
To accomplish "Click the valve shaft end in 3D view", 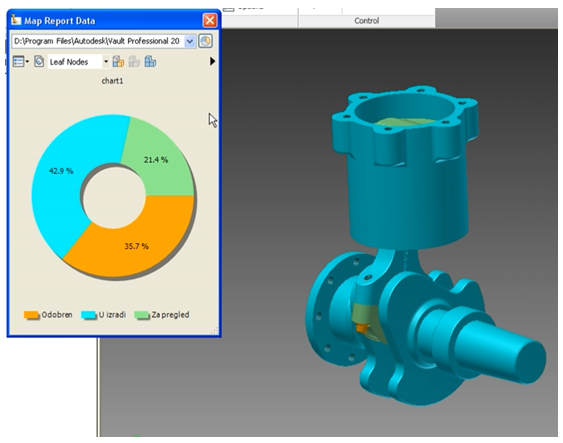I will pyautogui.click(x=531, y=362).
